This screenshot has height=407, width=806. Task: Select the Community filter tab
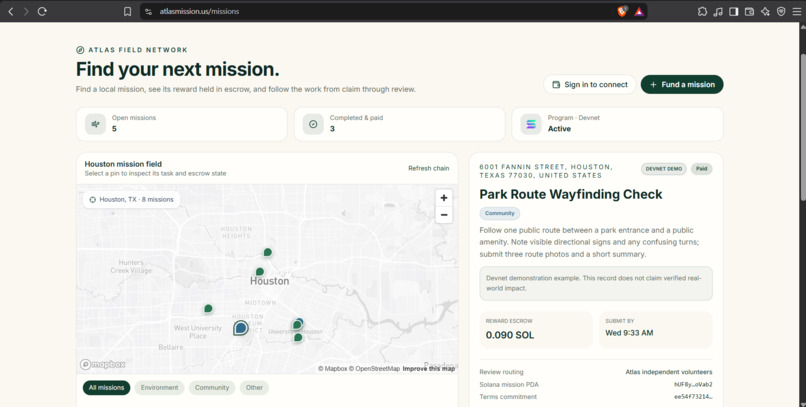coord(212,387)
